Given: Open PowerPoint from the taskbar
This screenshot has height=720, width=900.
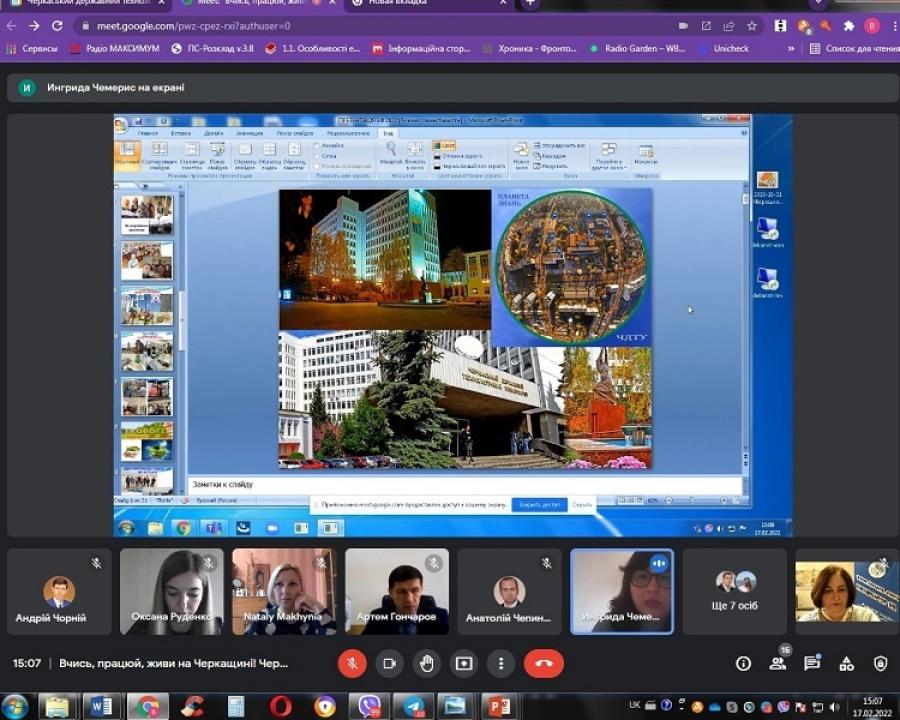Looking at the screenshot, I should 499,707.
